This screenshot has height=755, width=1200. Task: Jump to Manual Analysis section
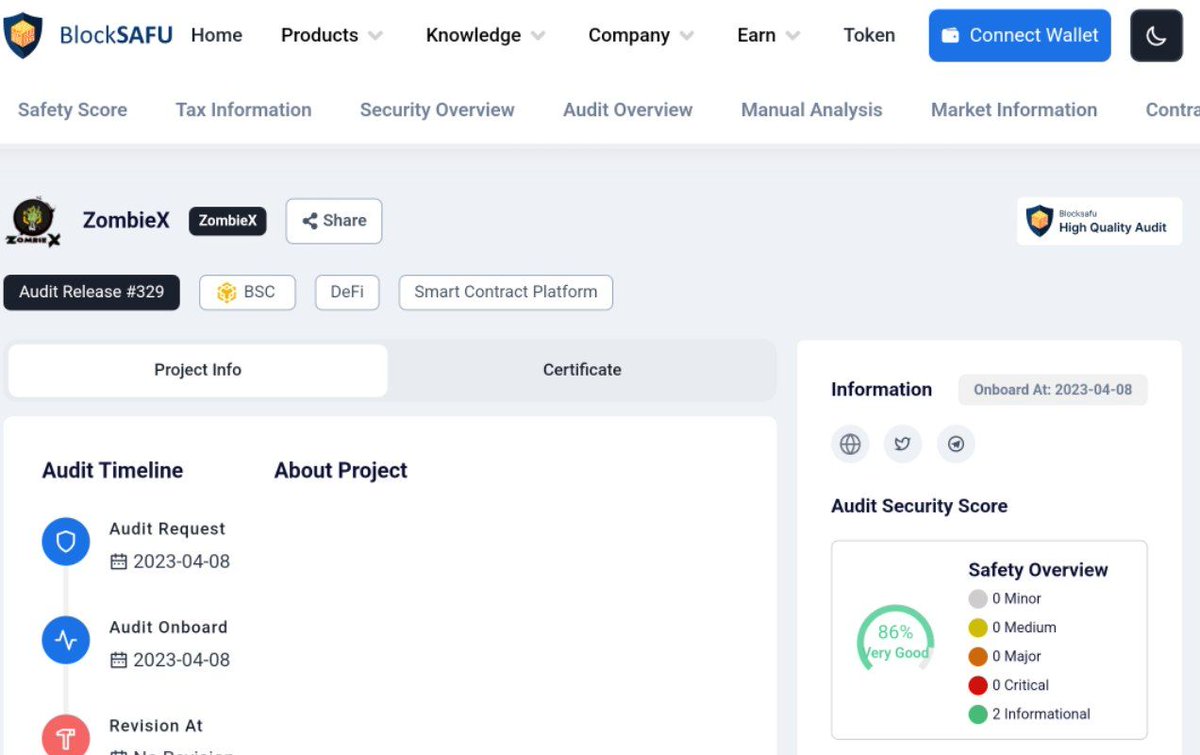[x=812, y=110]
